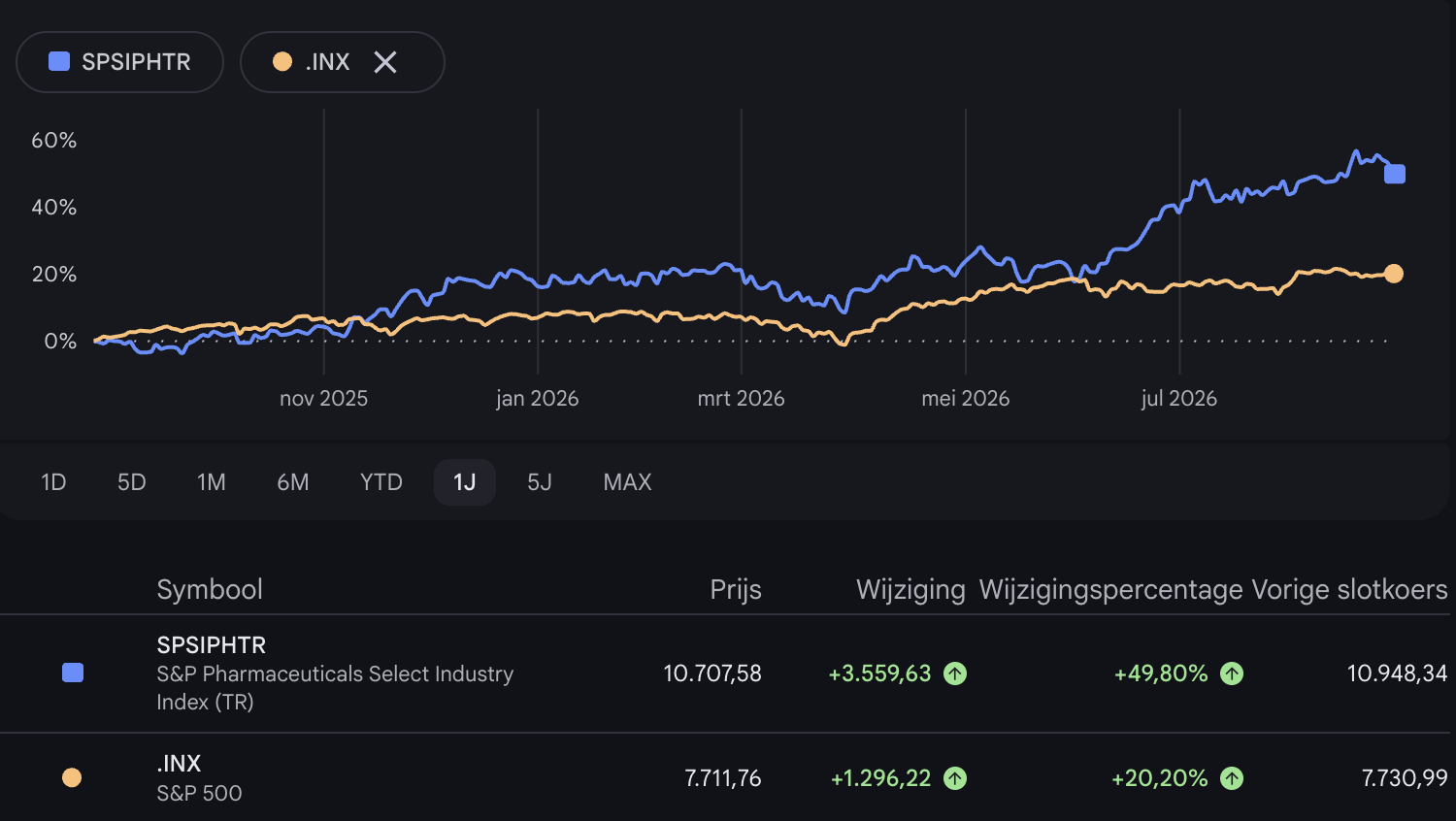Click change value +1.296,22
This screenshot has width=1456, height=821.
pos(880,777)
